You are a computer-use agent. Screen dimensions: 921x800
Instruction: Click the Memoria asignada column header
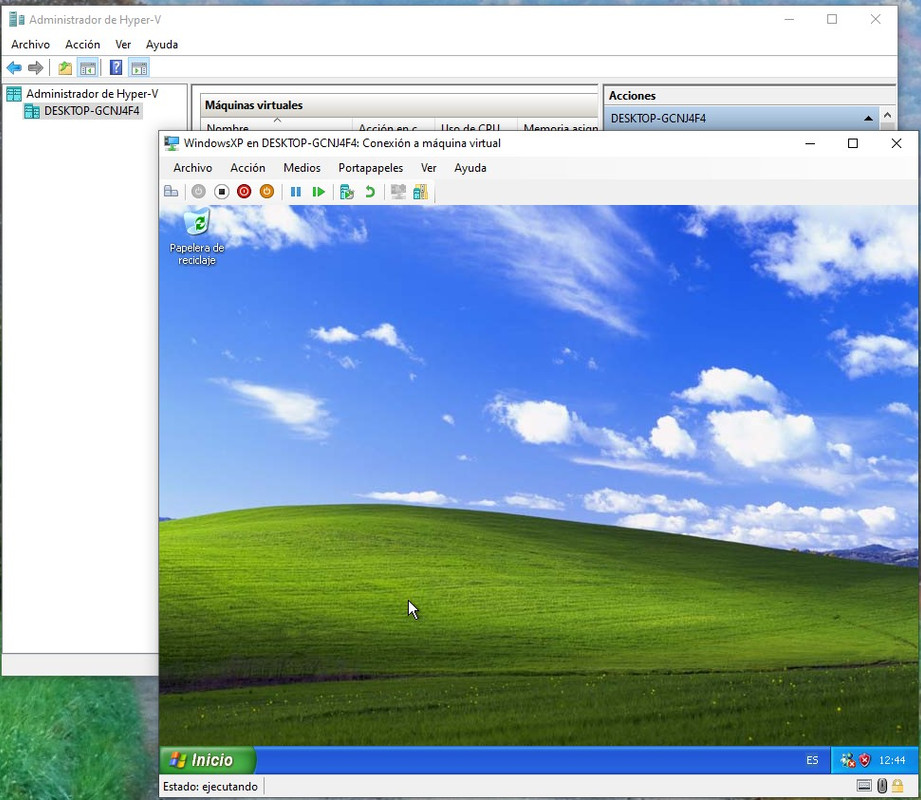click(x=560, y=127)
